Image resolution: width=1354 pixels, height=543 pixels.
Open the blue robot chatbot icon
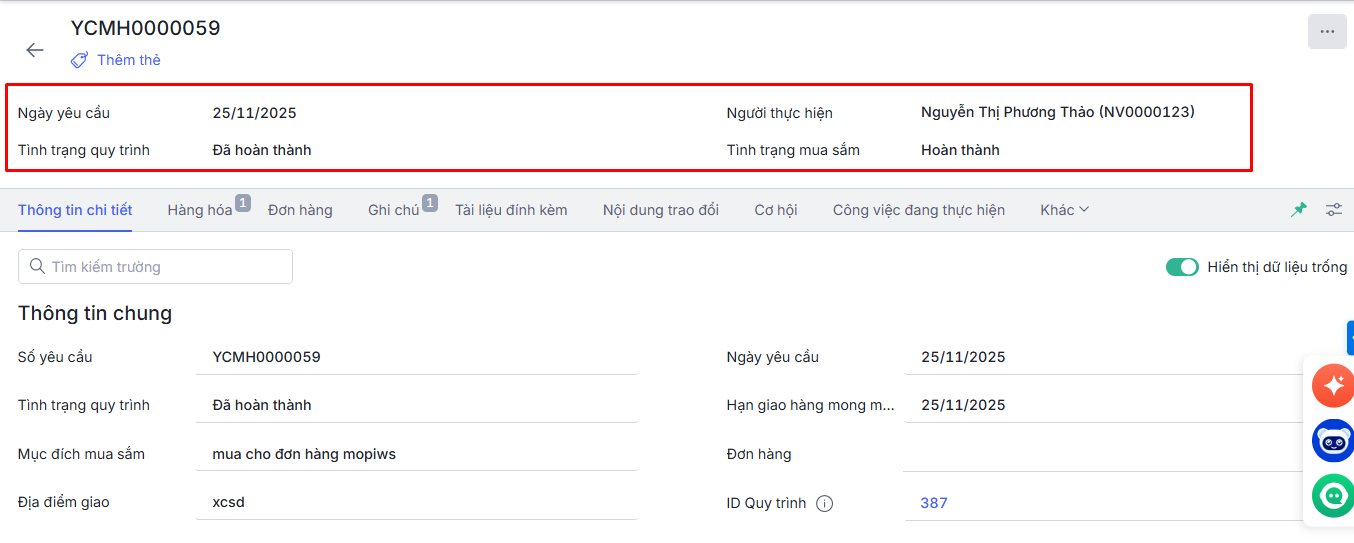click(1333, 440)
